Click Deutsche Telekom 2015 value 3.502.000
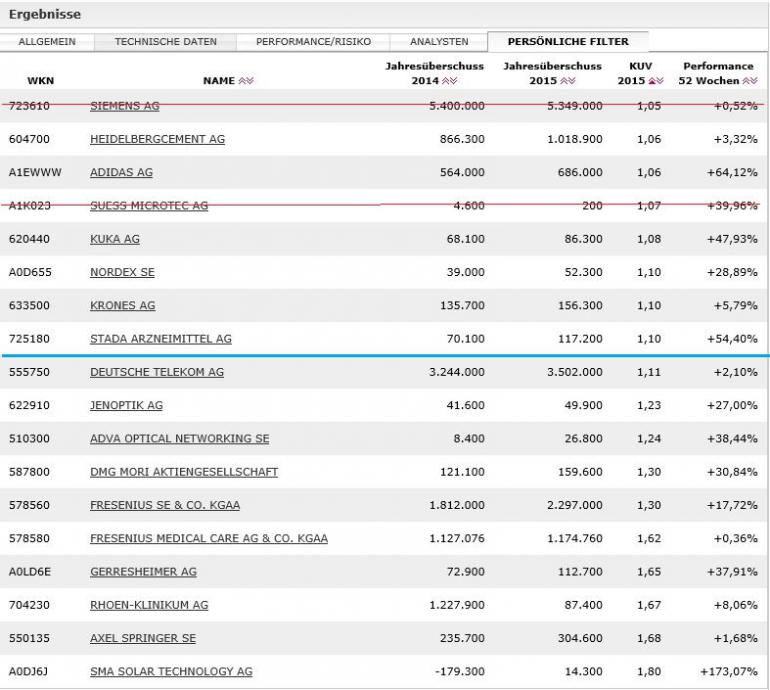Image resolution: width=770 pixels, height=690 pixels. point(575,372)
